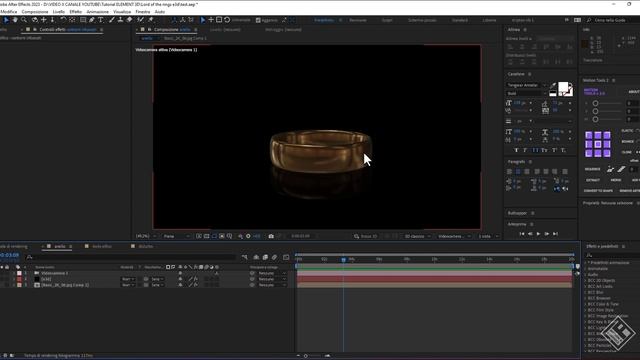
Task: Click the CONVERT TO SHAPE button
Action: [x=598, y=191]
